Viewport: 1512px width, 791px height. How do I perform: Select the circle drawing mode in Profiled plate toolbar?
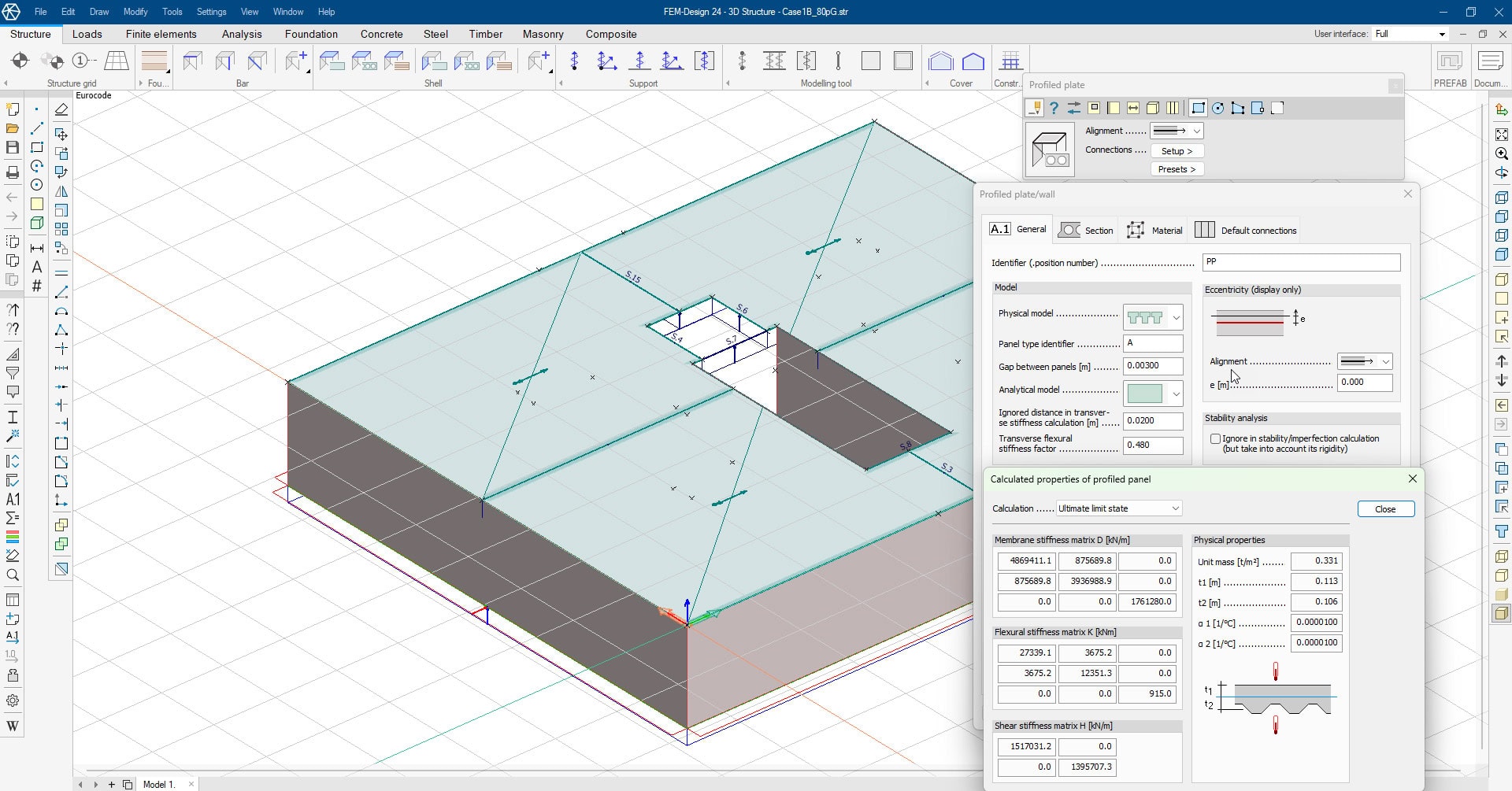click(x=1218, y=109)
